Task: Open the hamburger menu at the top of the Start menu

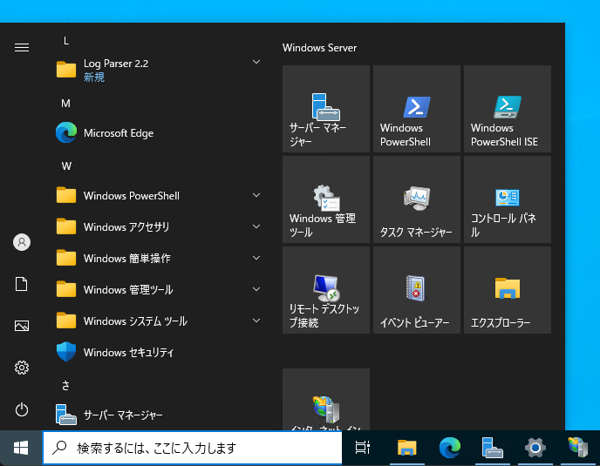Action: click(22, 47)
